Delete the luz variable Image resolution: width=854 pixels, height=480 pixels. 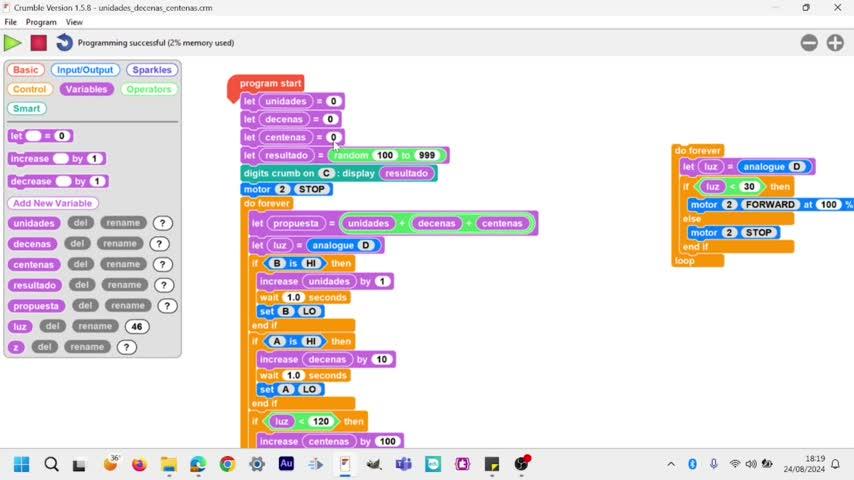(x=52, y=326)
